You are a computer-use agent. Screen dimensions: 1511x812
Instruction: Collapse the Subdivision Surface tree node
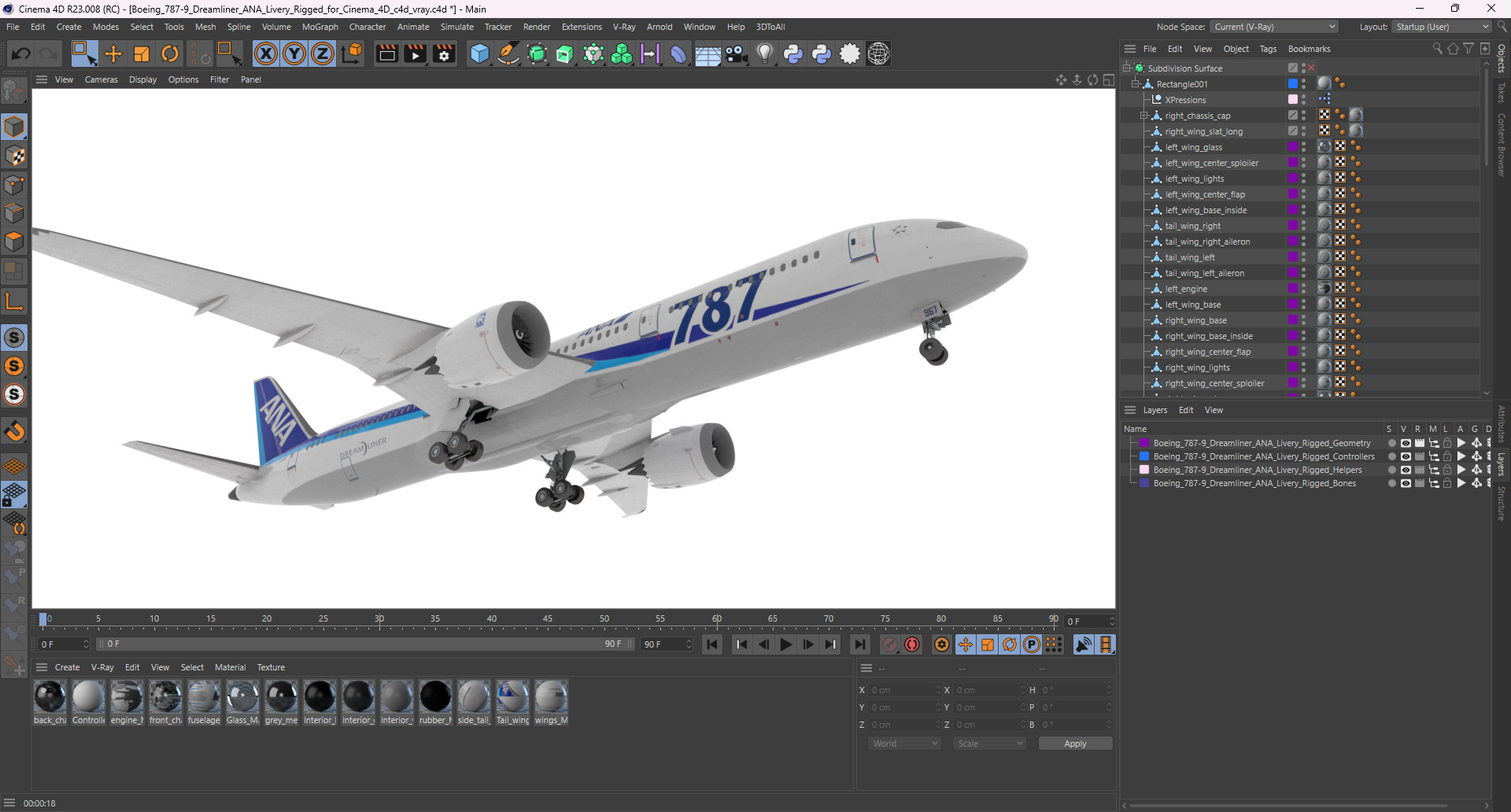click(x=1128, y=68)
